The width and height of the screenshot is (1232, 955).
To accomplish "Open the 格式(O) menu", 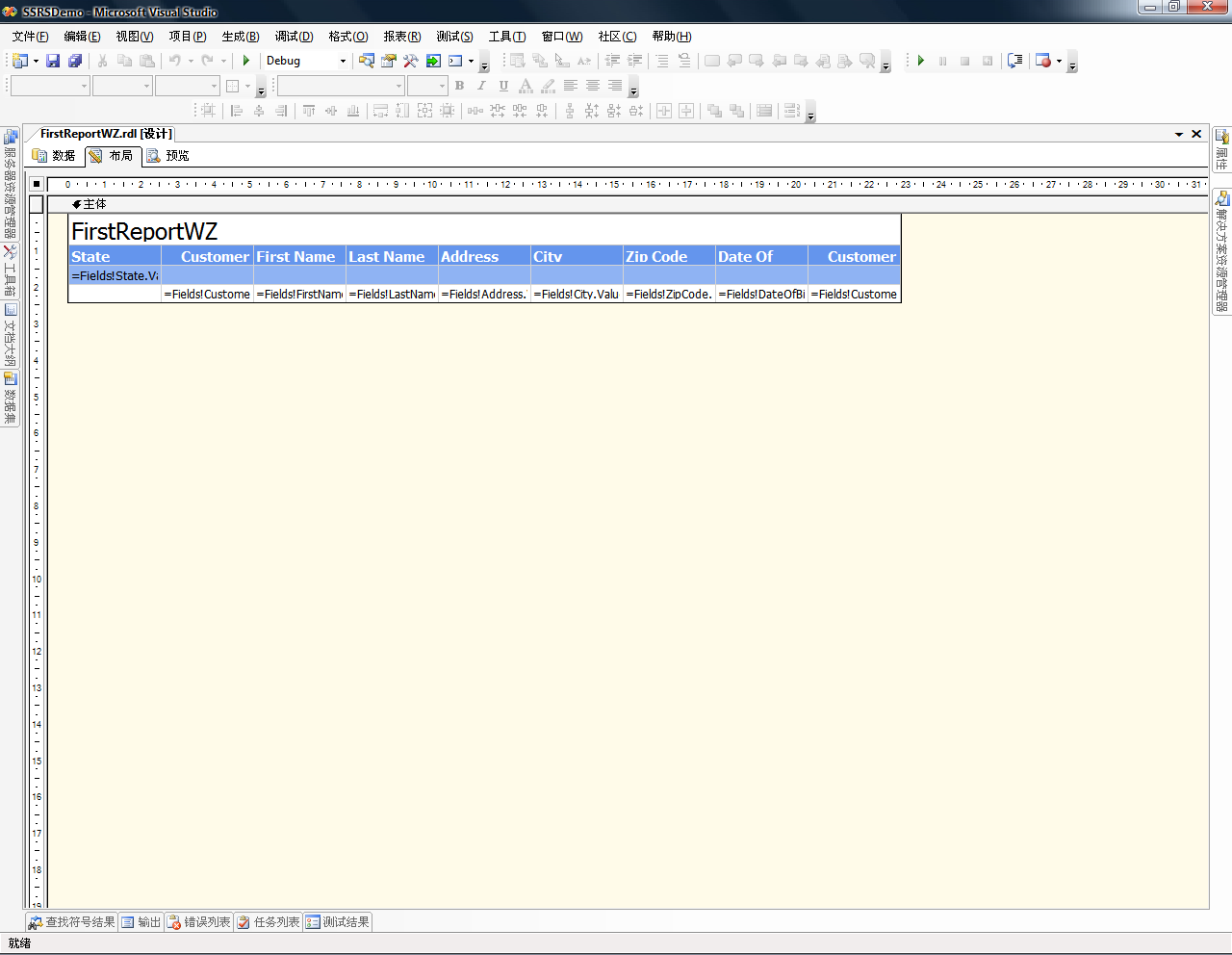I will 348,37.
